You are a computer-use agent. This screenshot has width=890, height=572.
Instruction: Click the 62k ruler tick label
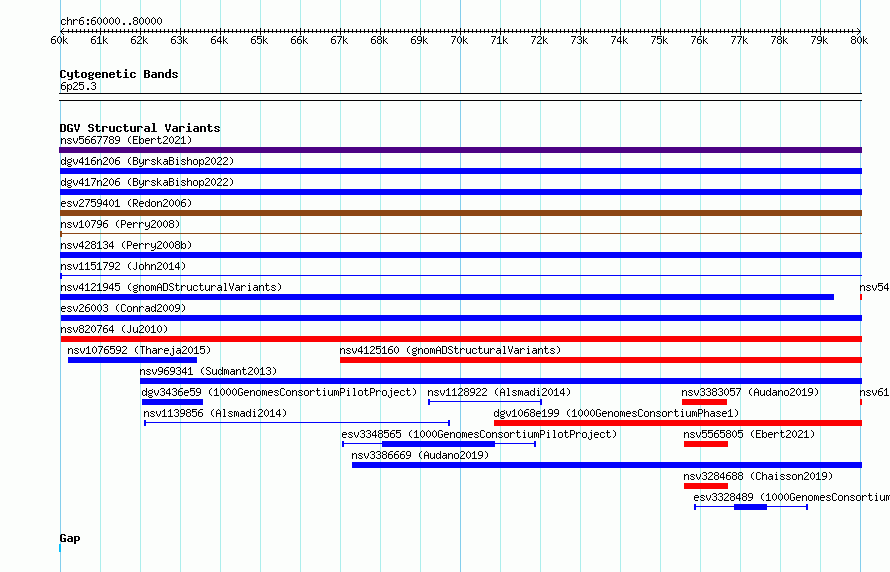click(x=139, y=40)
